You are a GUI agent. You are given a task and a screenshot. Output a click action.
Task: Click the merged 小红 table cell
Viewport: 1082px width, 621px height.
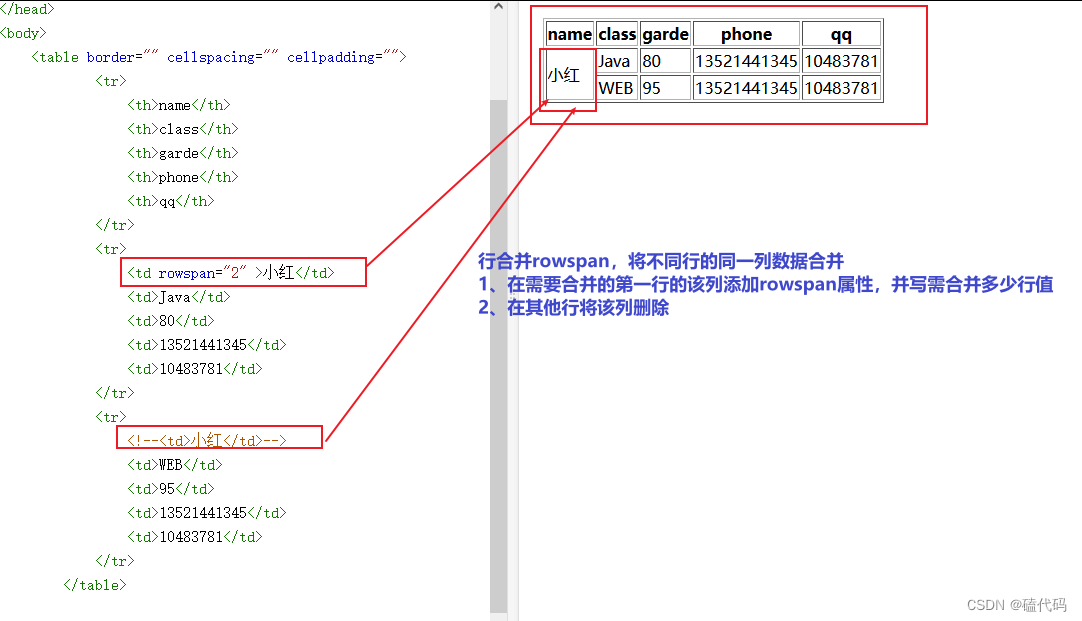[569, 75]
